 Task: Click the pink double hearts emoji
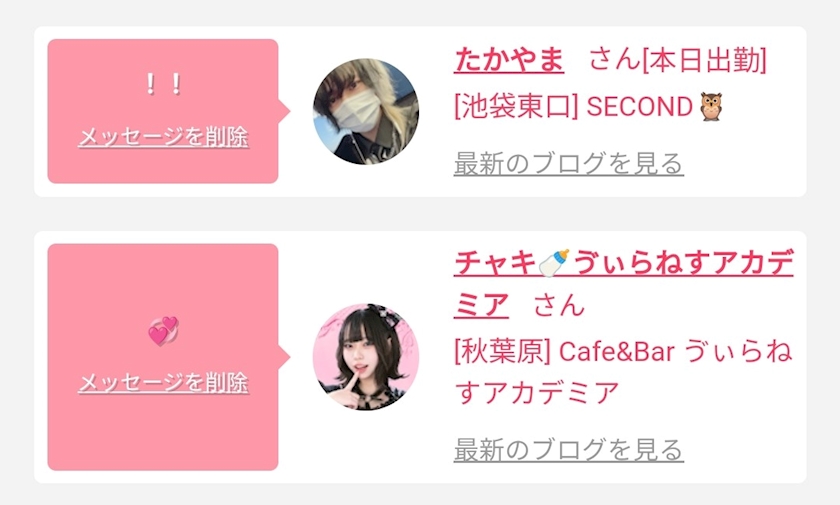(x=163, y=331)
